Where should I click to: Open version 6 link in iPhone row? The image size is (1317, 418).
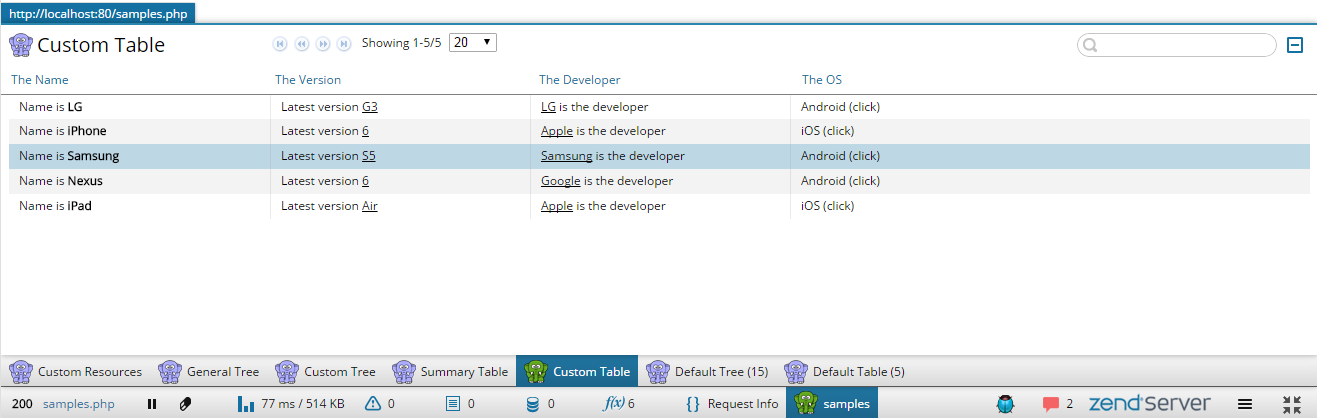365,131
